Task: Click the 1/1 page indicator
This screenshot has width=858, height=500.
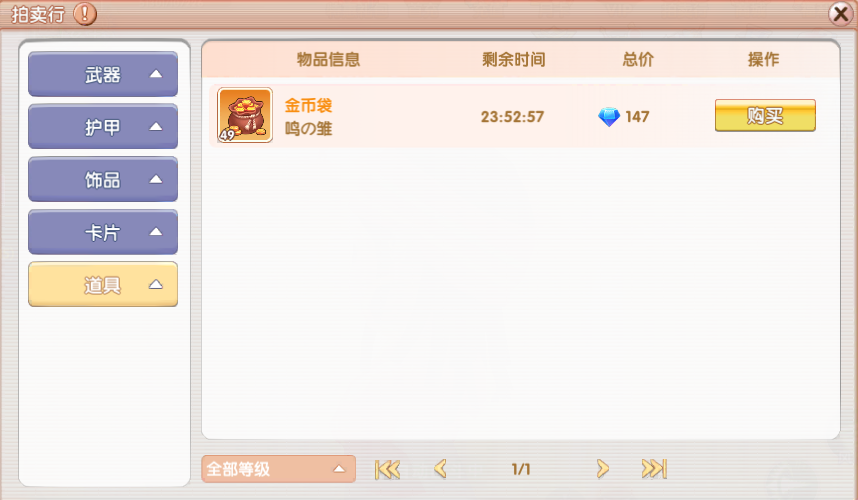Action: point(521,469)
